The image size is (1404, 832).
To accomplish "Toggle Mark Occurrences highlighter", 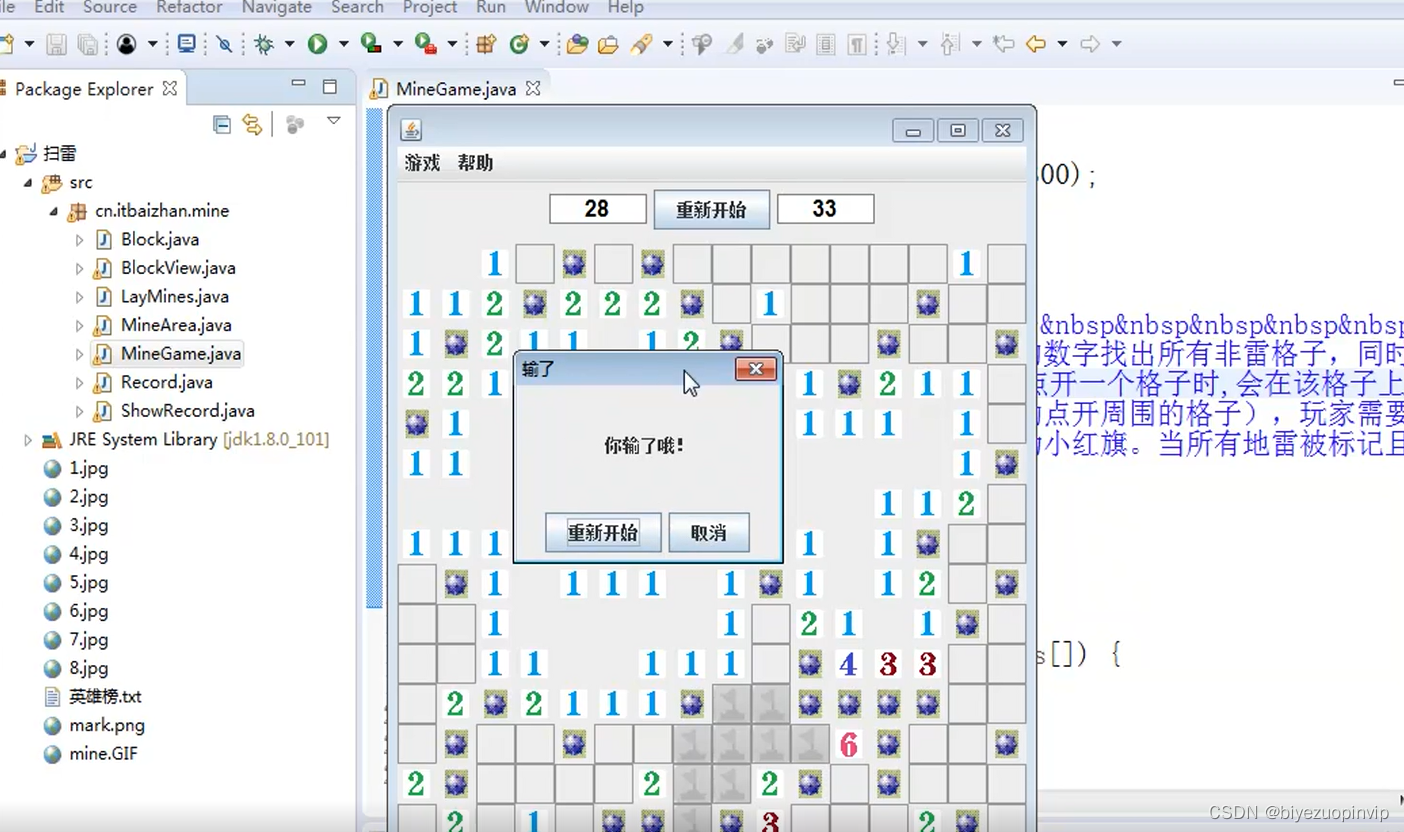I will coord(735,44).
